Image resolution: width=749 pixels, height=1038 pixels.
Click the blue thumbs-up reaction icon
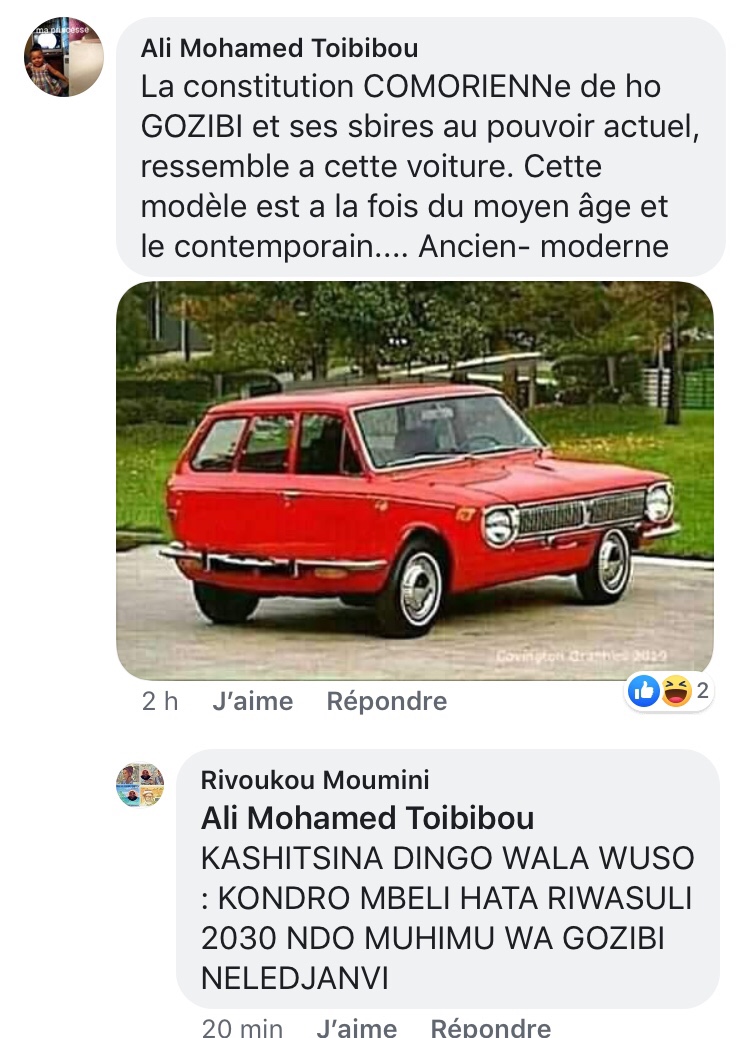coord(644,691)
